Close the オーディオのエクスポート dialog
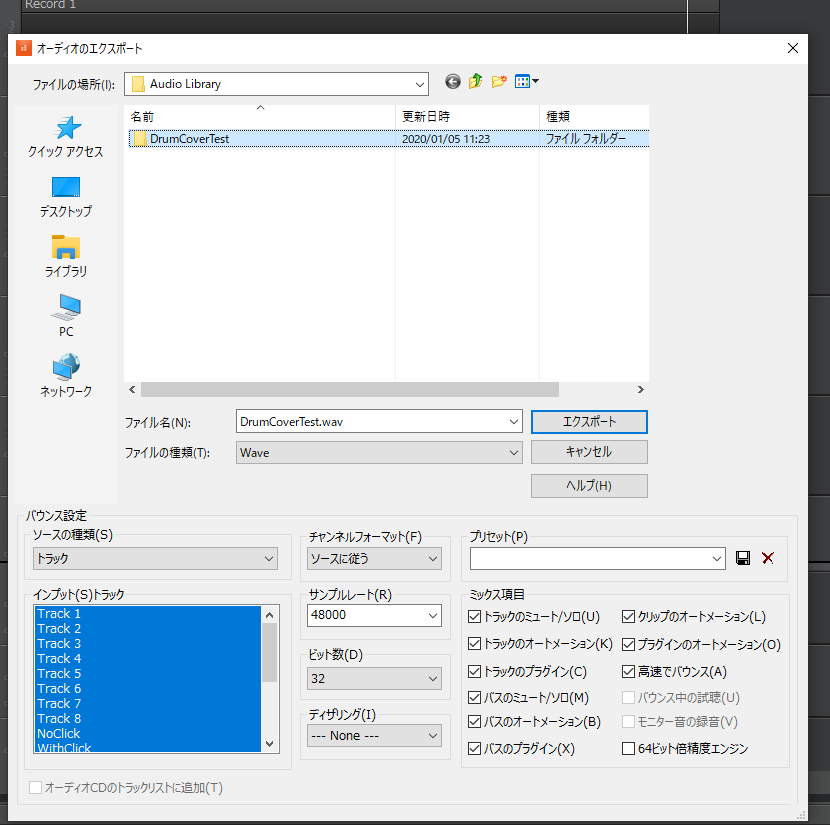 pyautogui.click(x=792, y=48)
